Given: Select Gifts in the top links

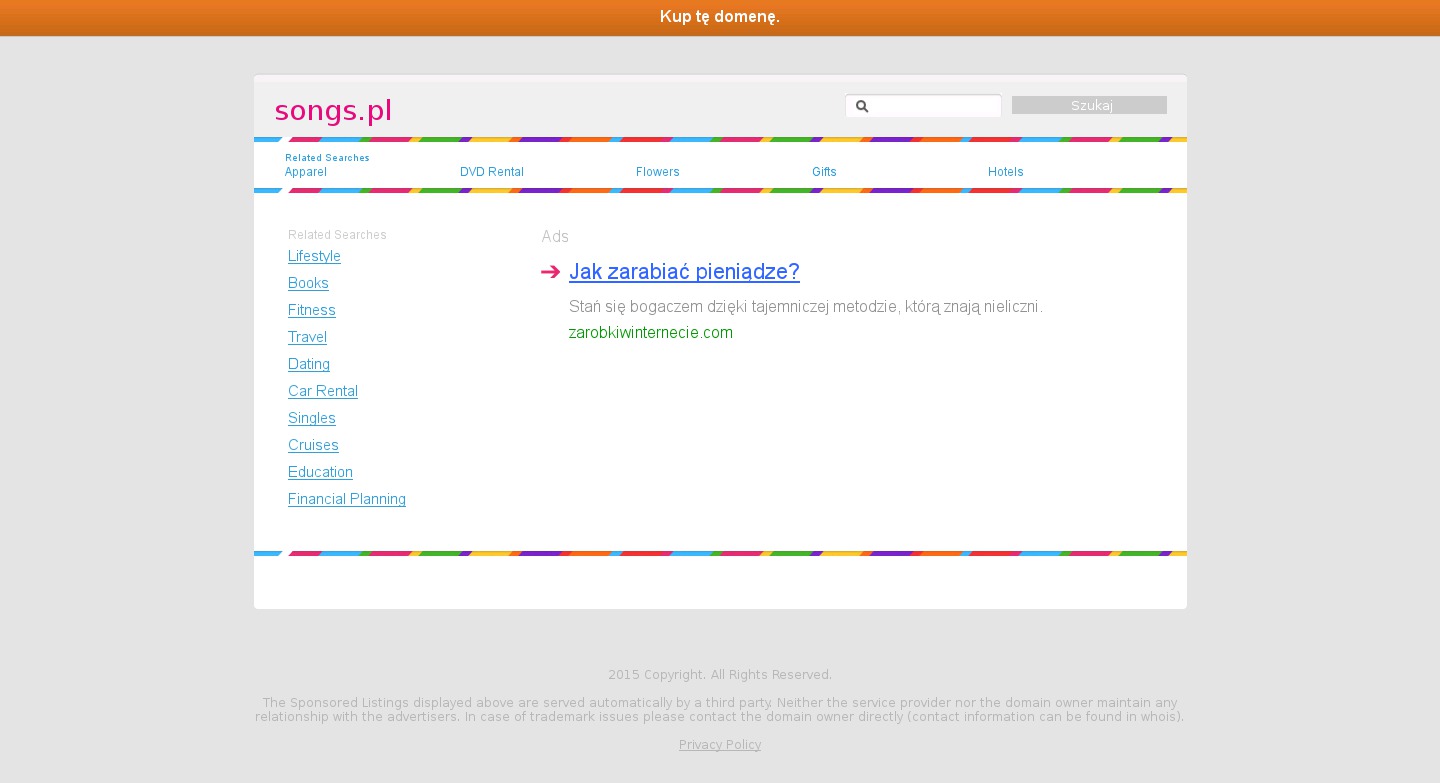Looking at the screenshot, I should 824,172.
